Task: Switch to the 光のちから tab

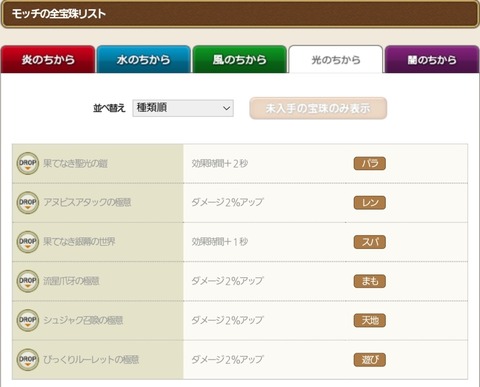Action: click(336, 59)
